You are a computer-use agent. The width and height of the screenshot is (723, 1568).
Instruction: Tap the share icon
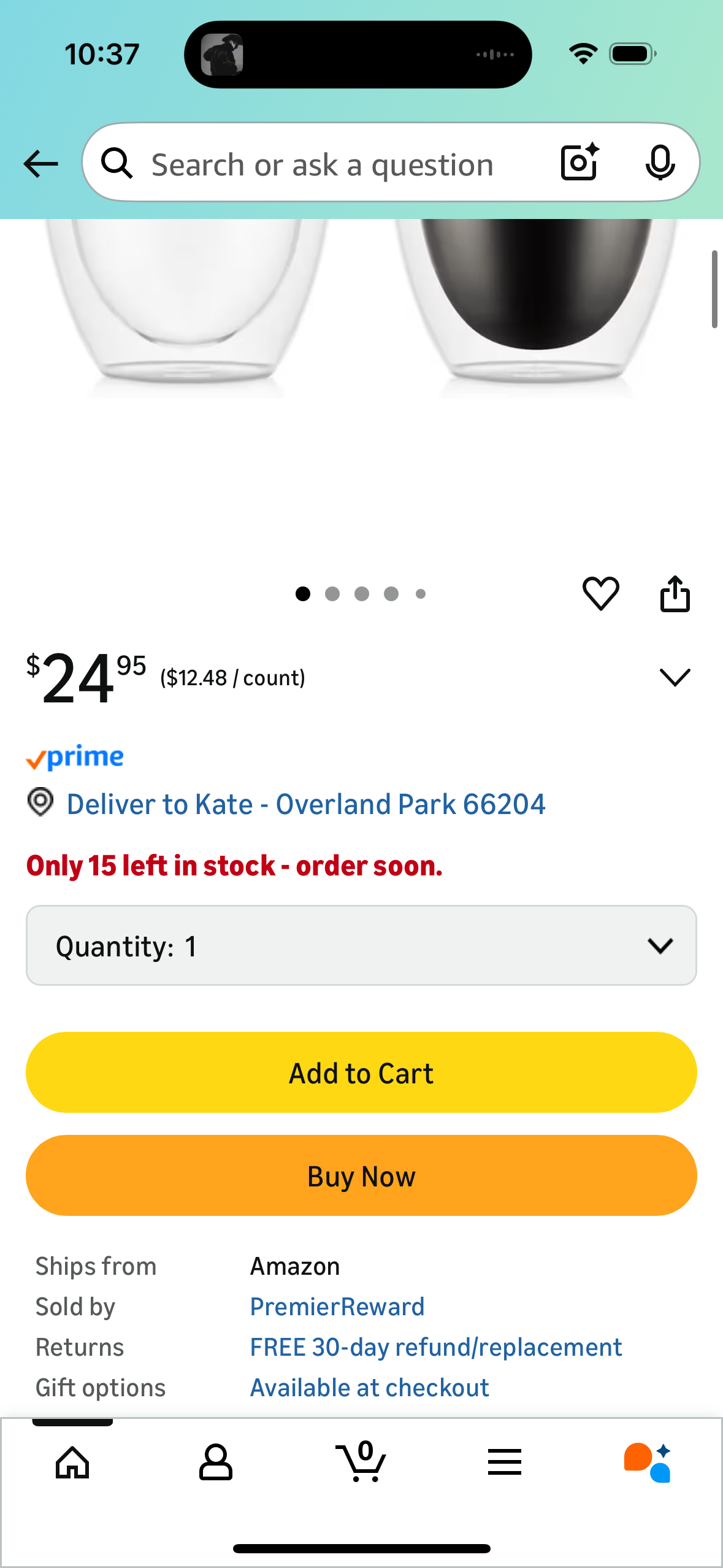pyautogui.click(x=675, y=593)
